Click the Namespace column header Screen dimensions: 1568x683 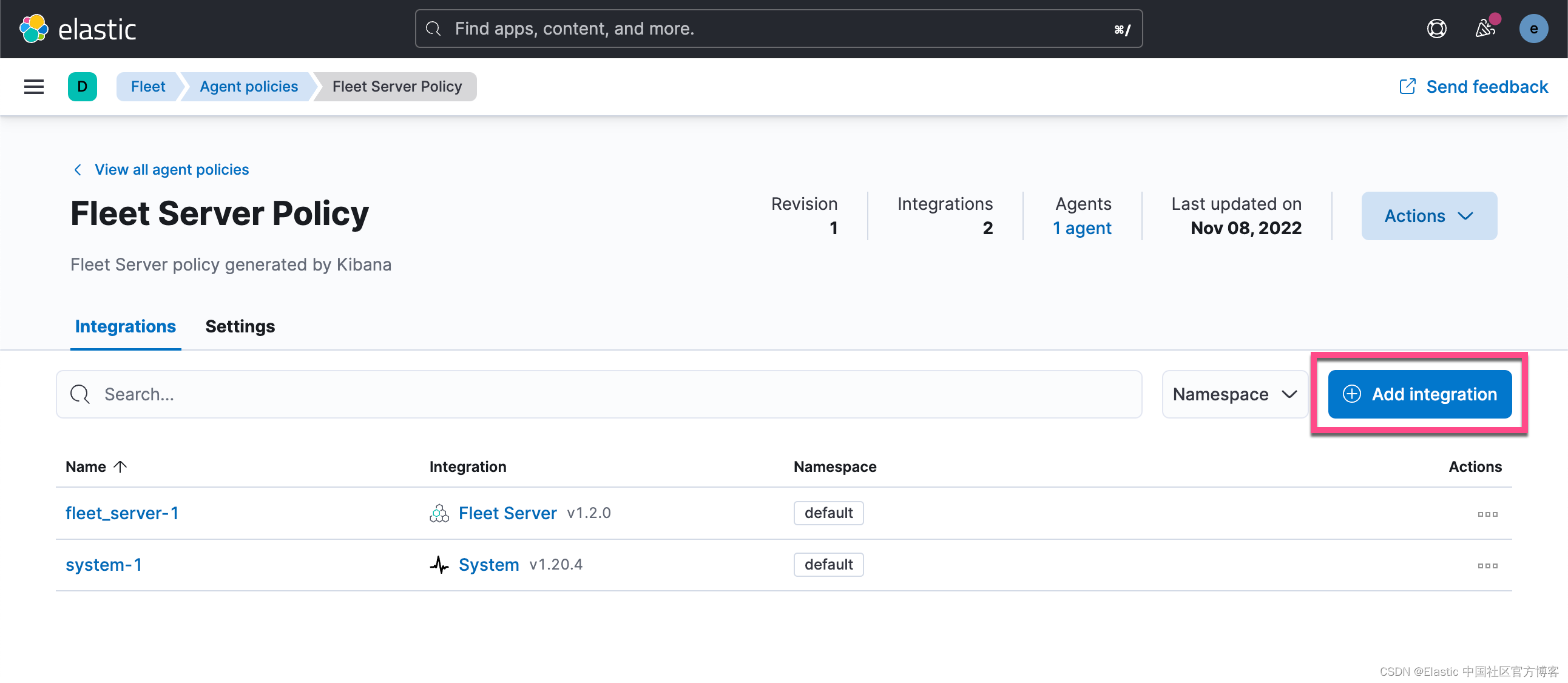click(834, 466)
